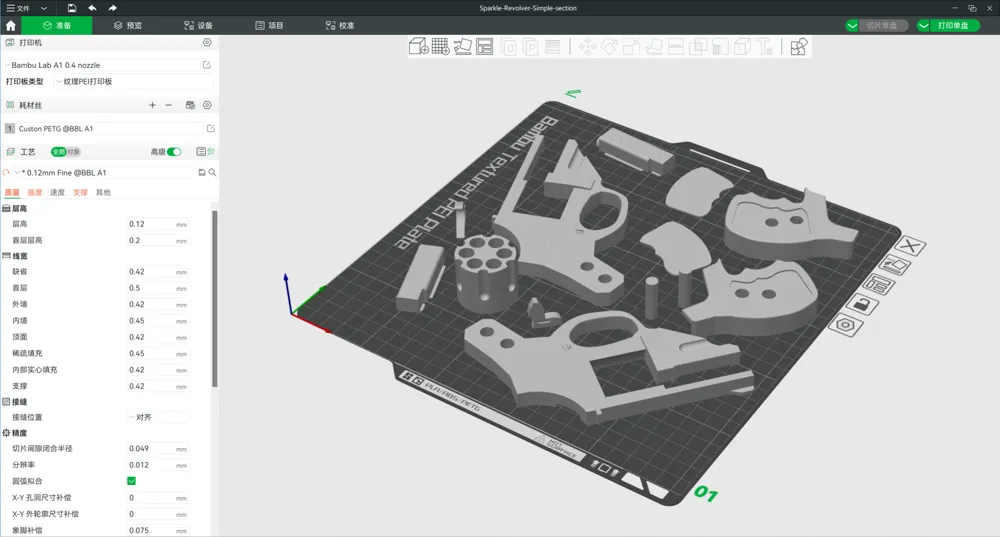Click the Add plate grid icon
This screenshot has height=537, width=1000.
(x=440, y=47)
